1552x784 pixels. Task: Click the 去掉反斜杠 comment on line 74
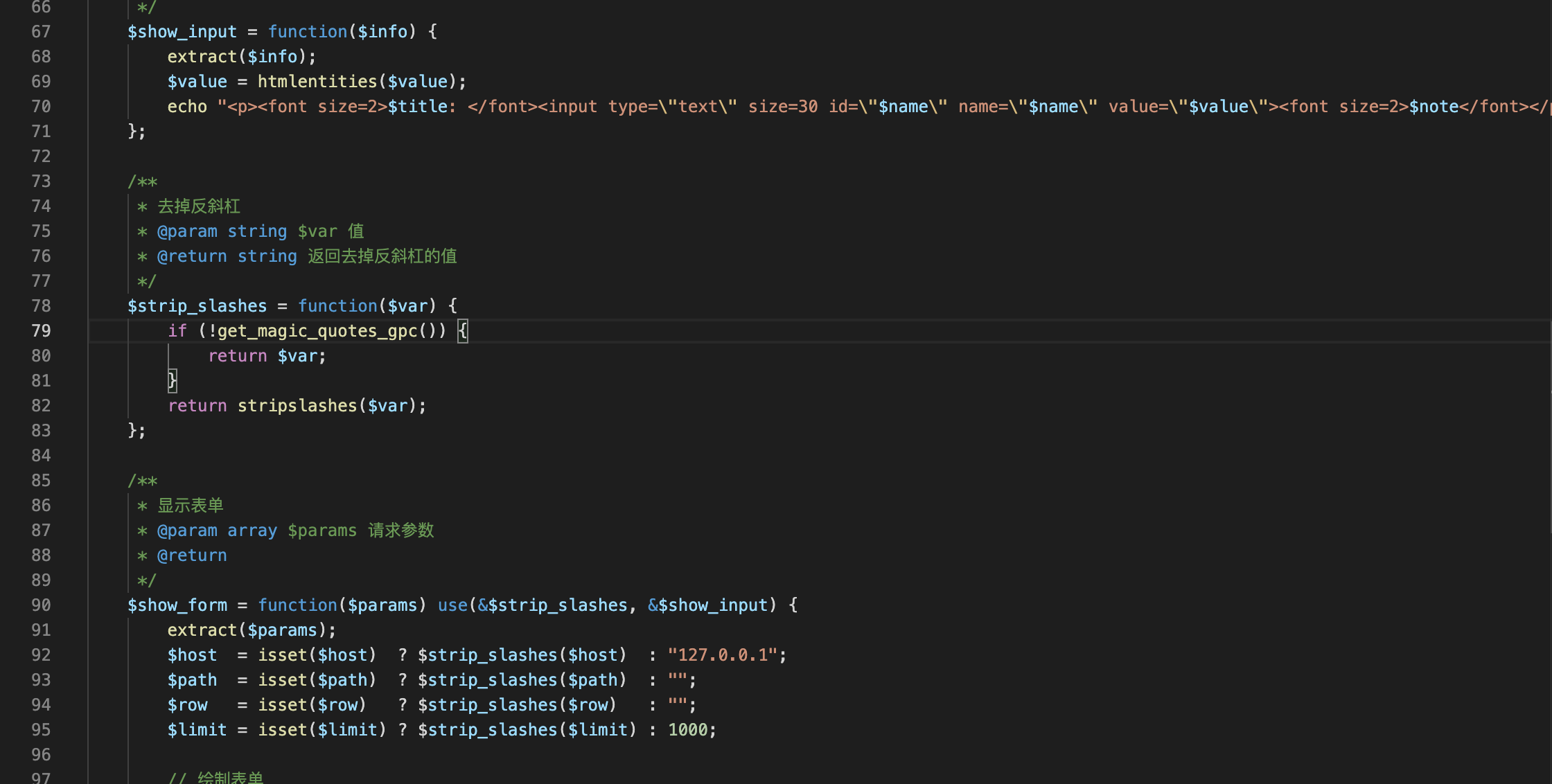pos(199,206)
